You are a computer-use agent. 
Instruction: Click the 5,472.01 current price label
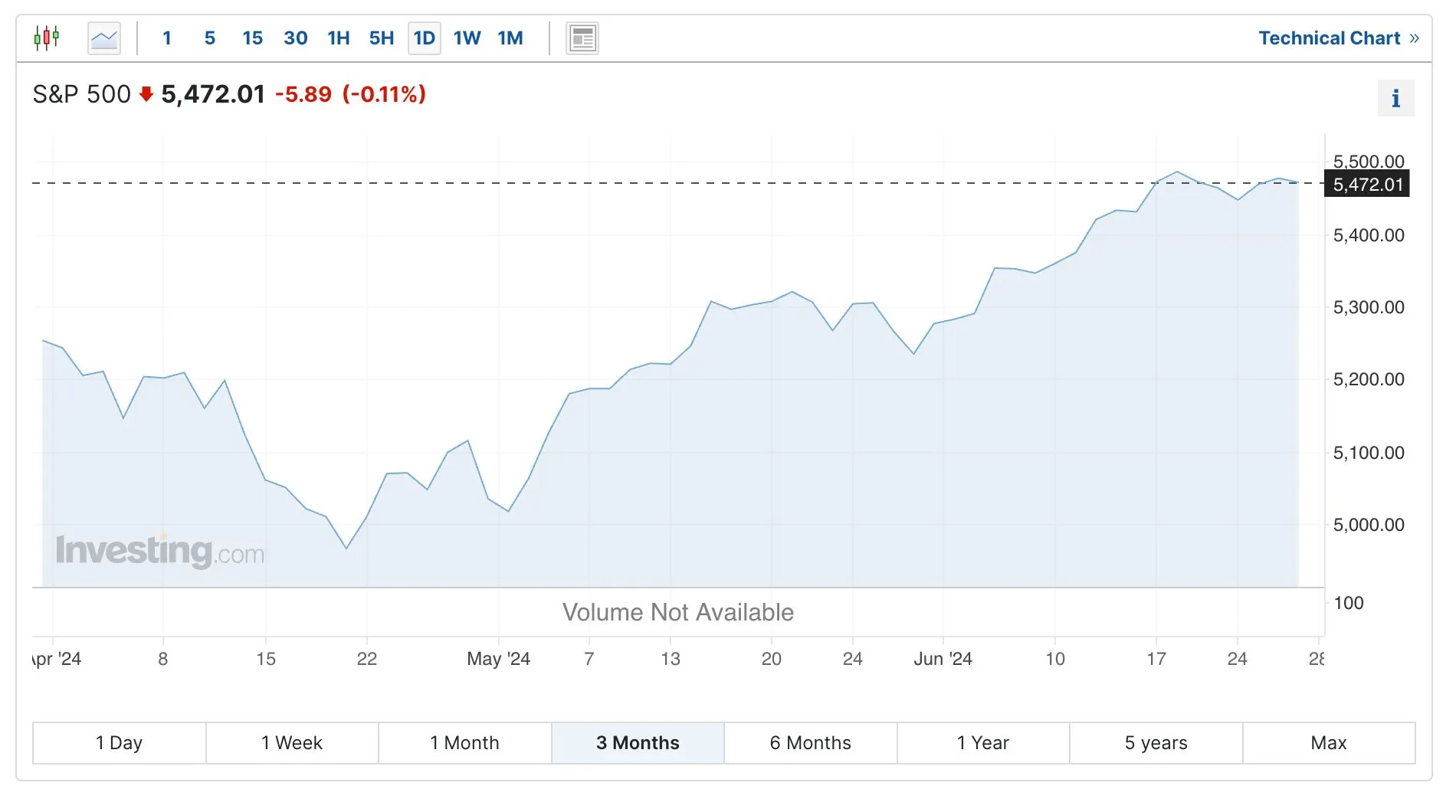tap(1367, 185)
